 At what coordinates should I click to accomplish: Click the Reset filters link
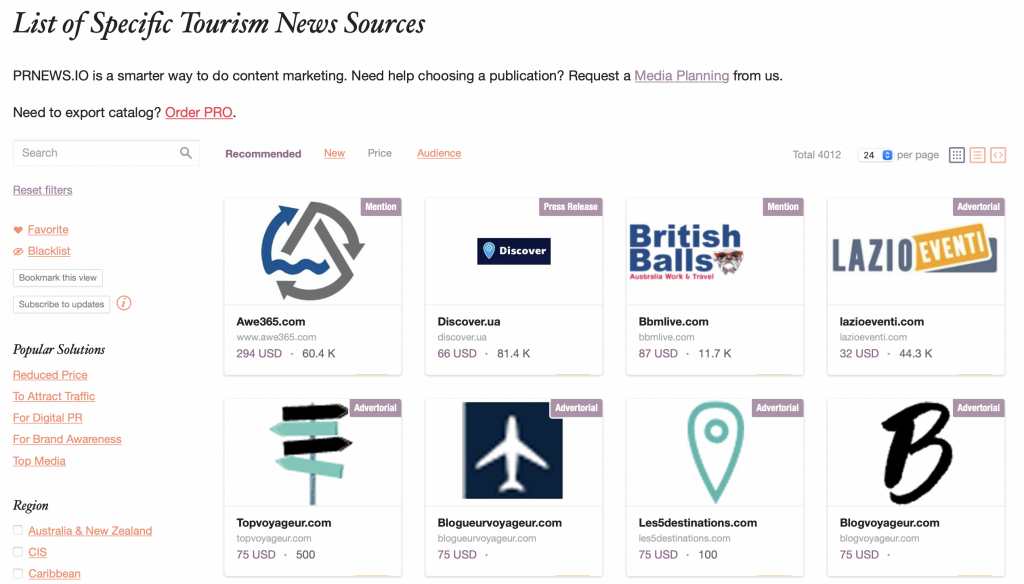click(42, 190)
